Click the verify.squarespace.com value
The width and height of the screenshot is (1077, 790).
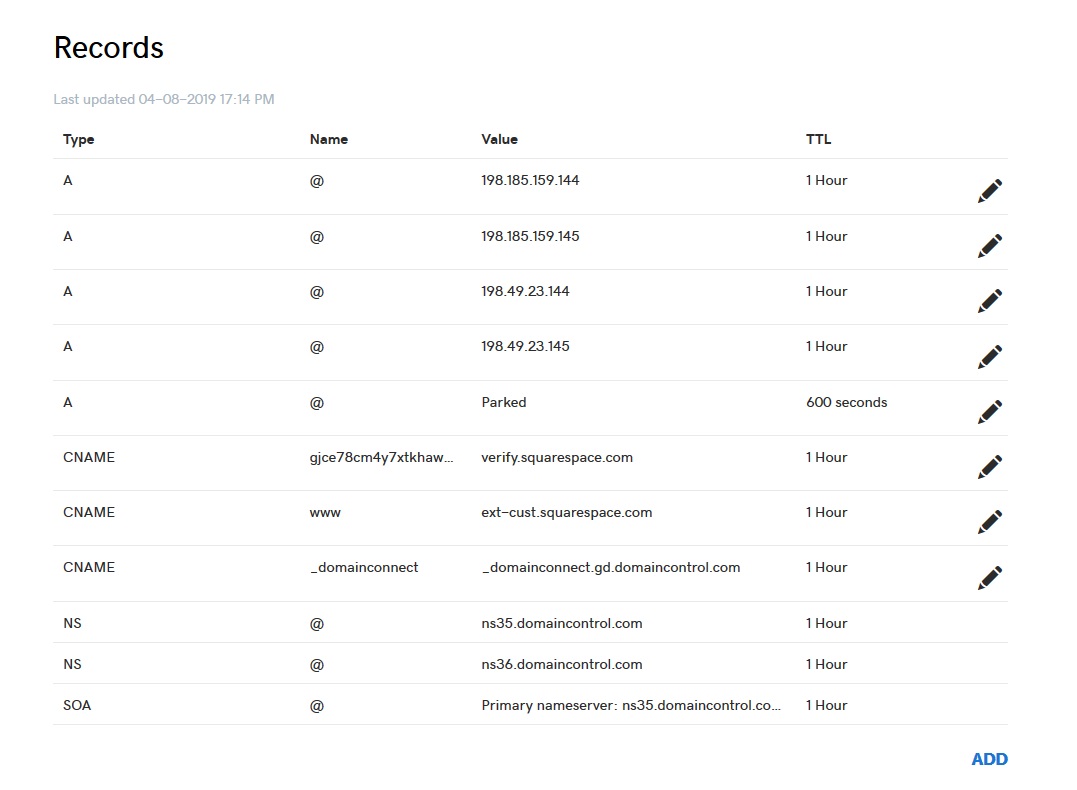[x=556, y=458]
